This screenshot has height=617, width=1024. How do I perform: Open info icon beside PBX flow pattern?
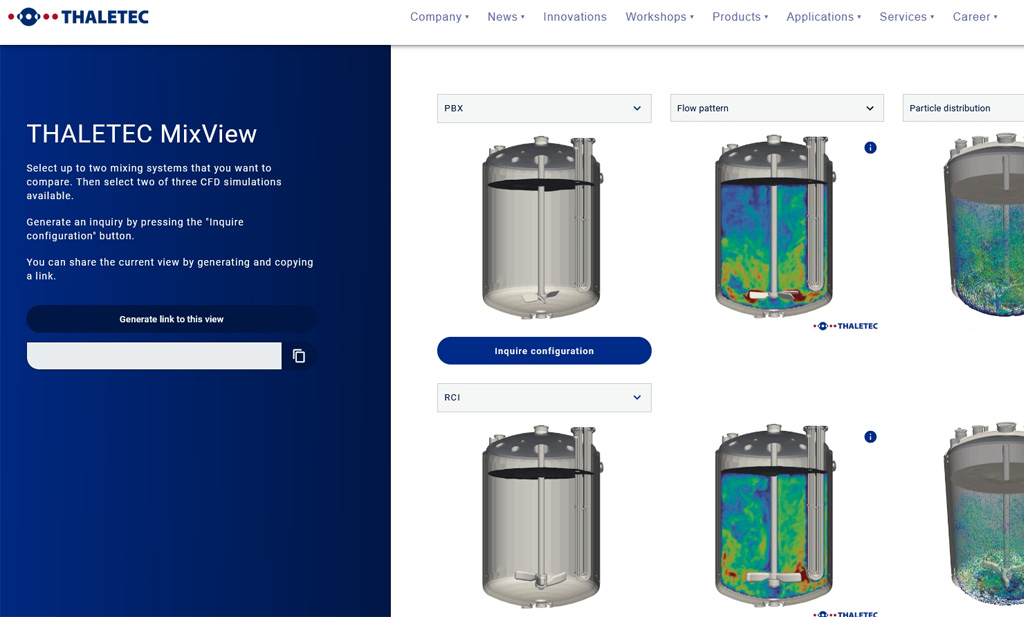point(870,148)
